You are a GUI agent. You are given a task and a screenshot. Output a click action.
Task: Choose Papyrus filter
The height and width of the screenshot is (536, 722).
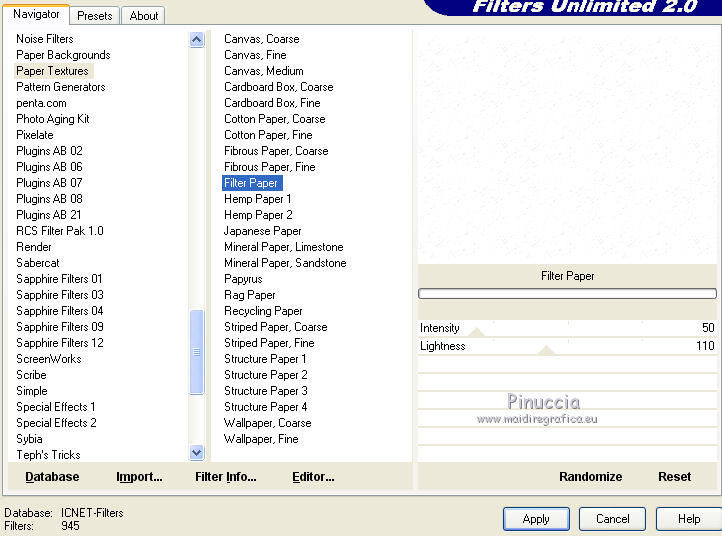(x=243, y=279)
